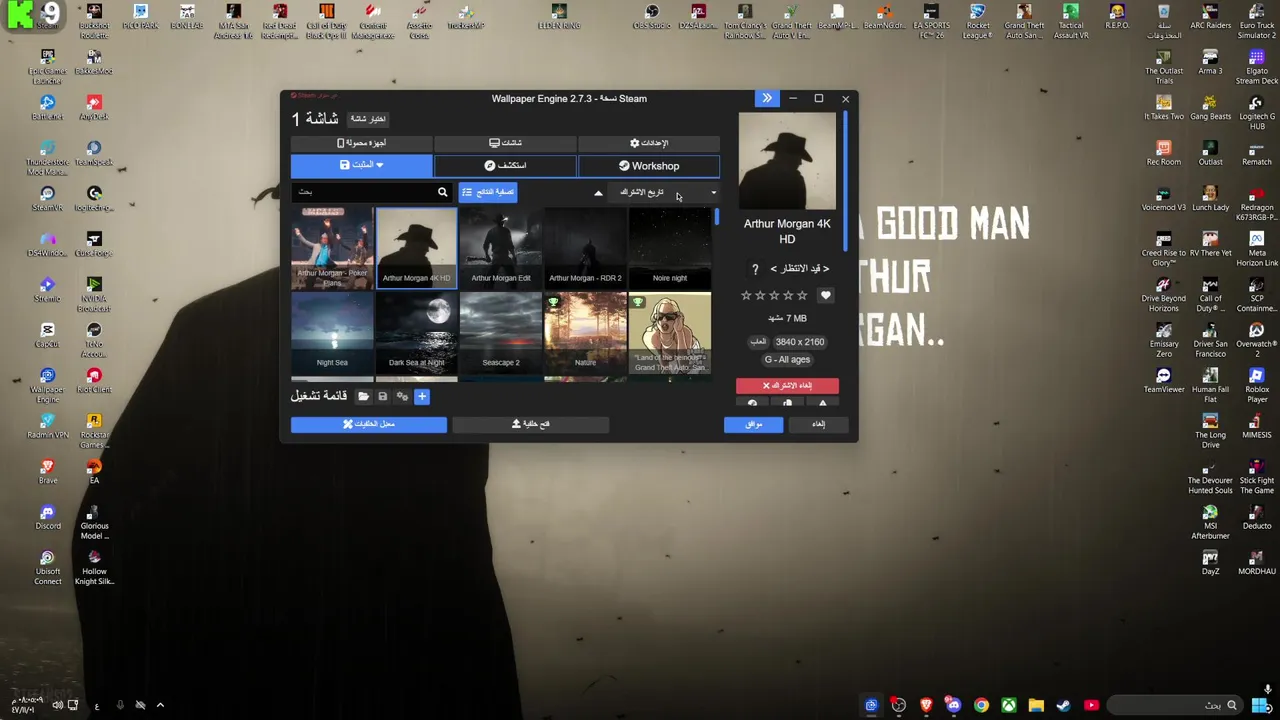Open the settings gear tab
Image resolution: width=1280 pixels, height=720 pixels.
tap(649, 143)
